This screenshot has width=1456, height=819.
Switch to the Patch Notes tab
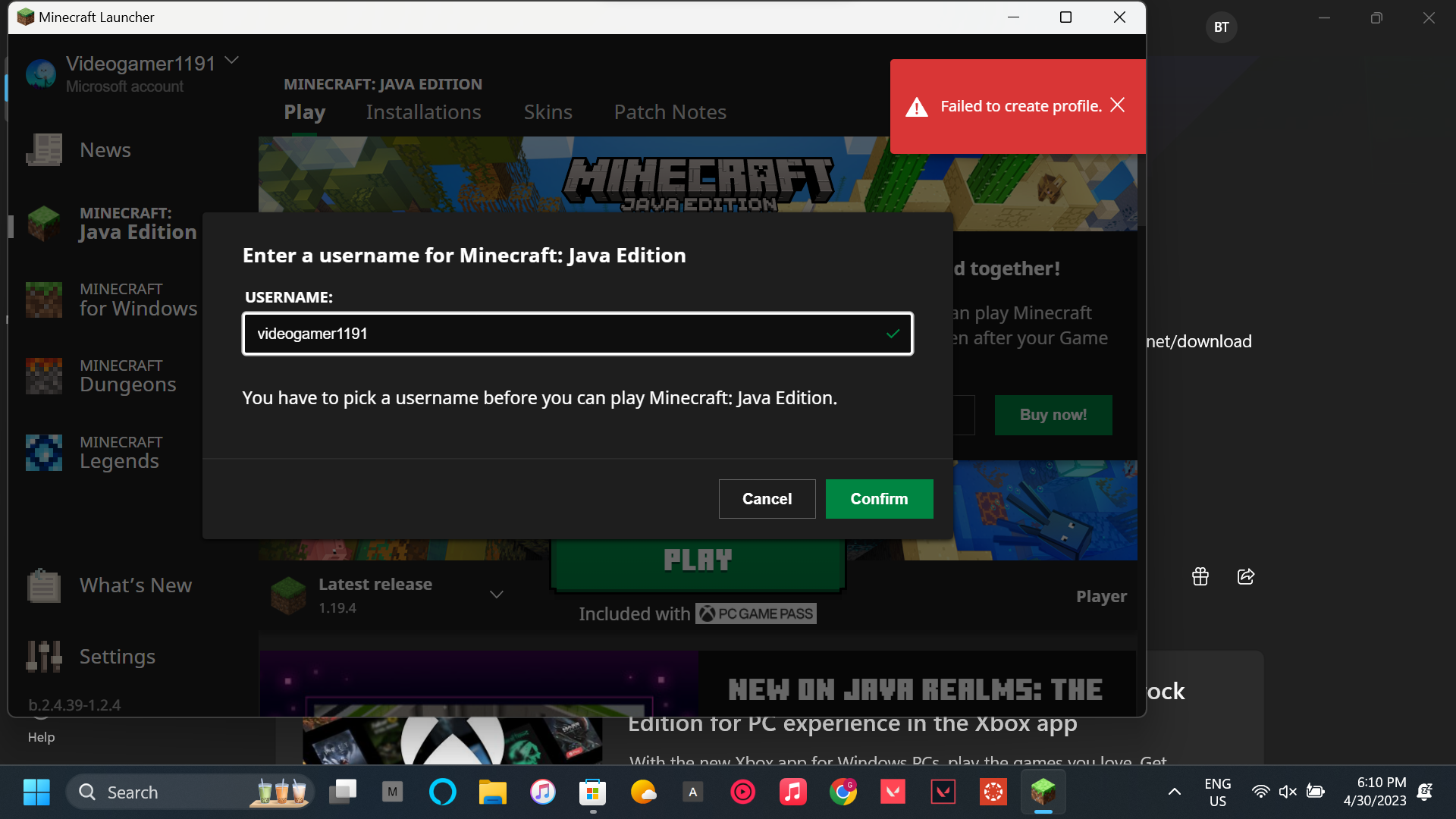click(670, 112)
